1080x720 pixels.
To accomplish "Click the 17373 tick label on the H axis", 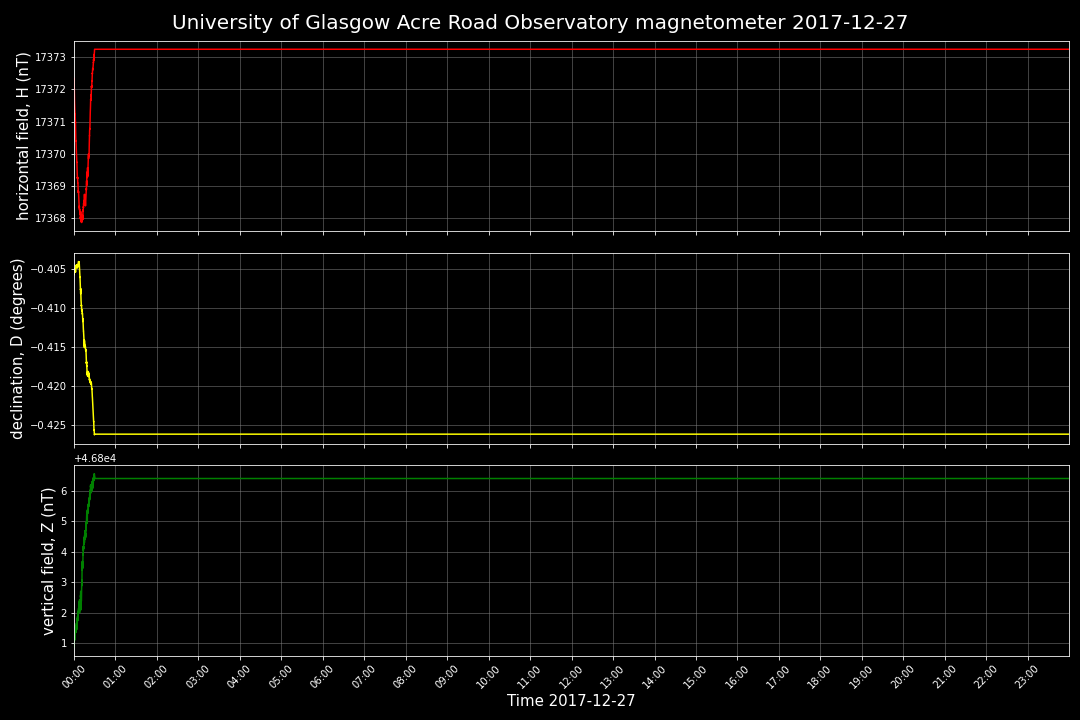I will [50, 57].
